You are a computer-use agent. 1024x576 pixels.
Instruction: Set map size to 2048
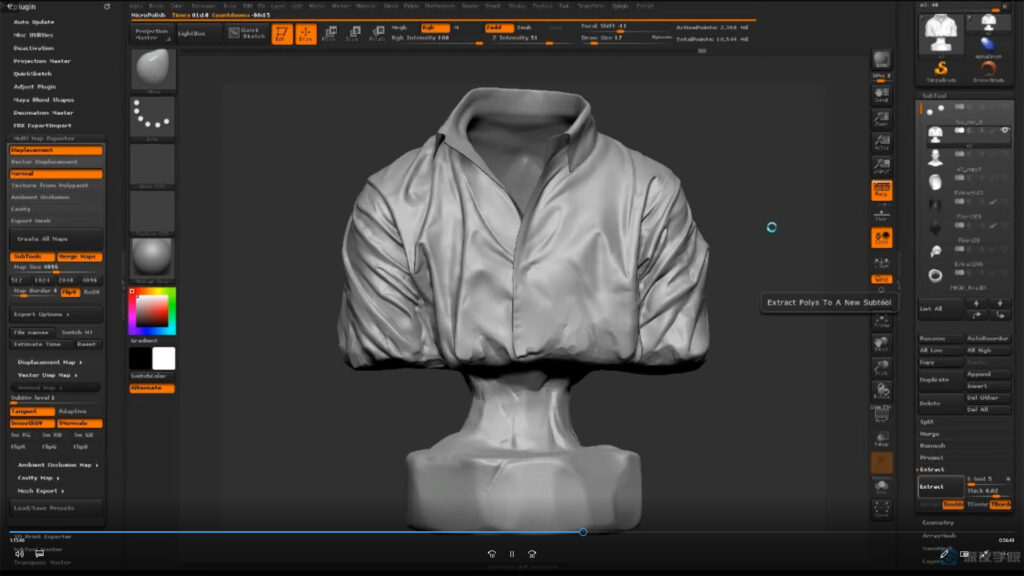pos(67,280)
